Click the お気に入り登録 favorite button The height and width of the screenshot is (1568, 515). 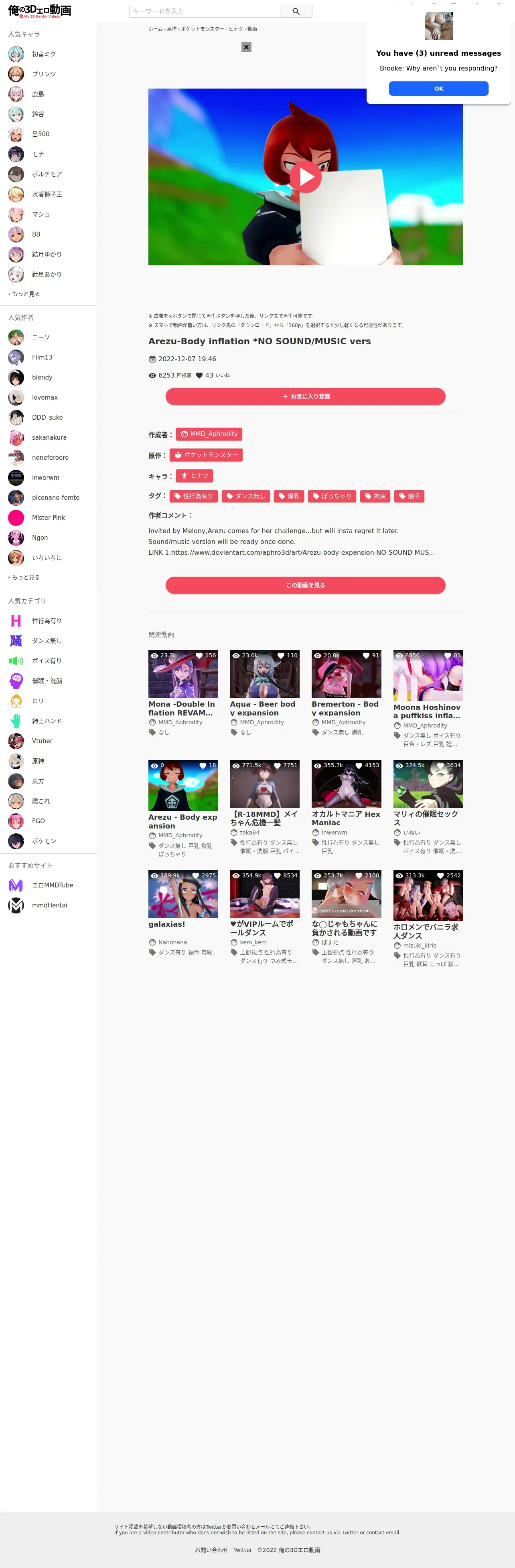click(305, 396)
